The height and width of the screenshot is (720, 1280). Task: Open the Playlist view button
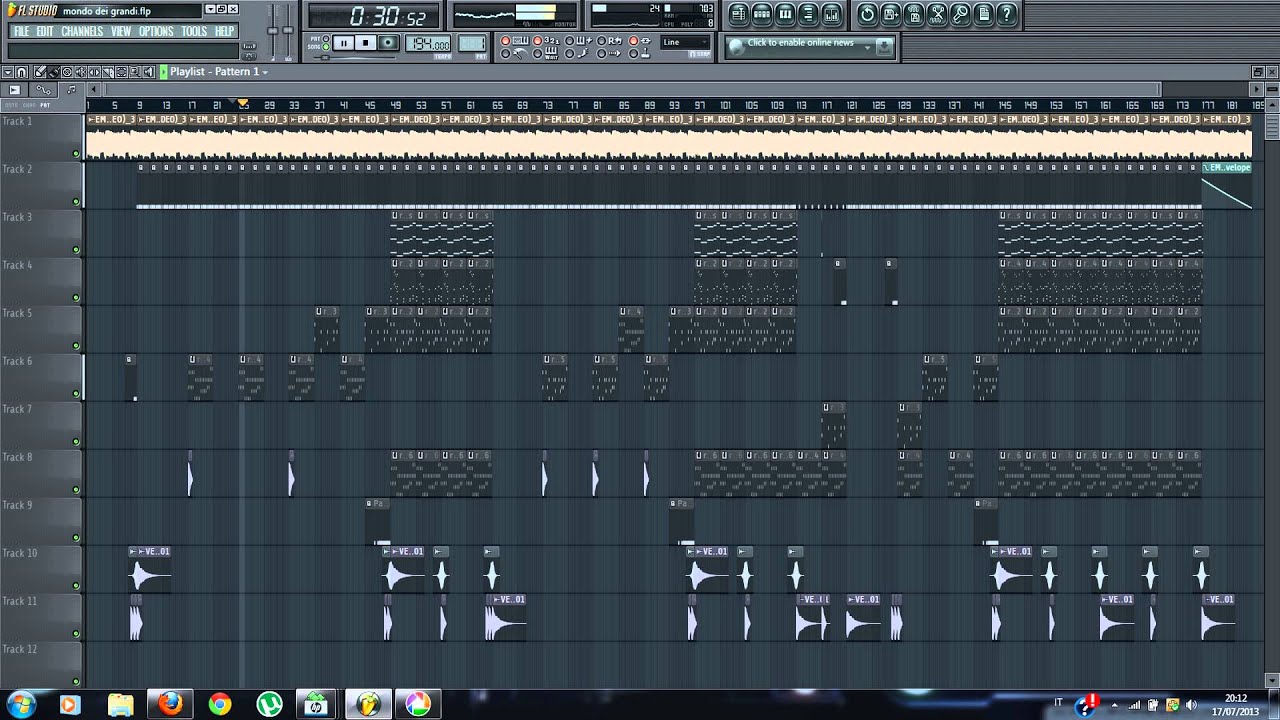click(738, 14)
